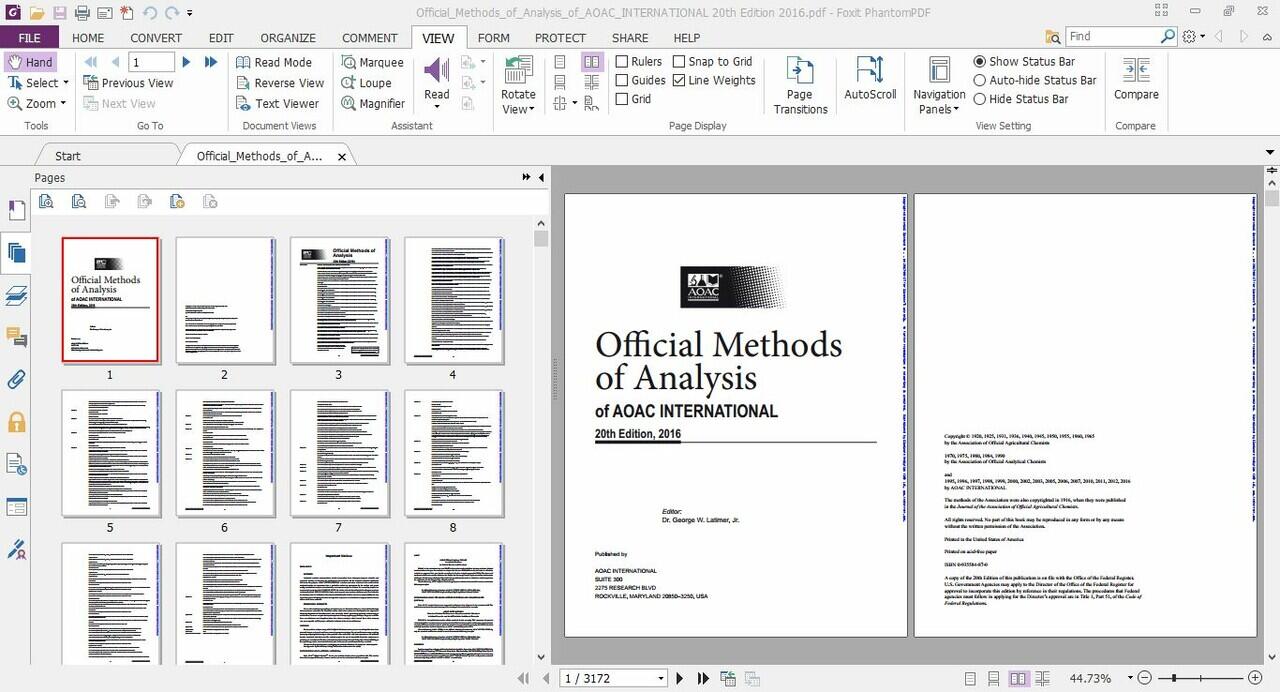Switch to the PROTECT ribbon tab
The width and height of the screenshot is (1280, 692).
[x=560, y=38]
